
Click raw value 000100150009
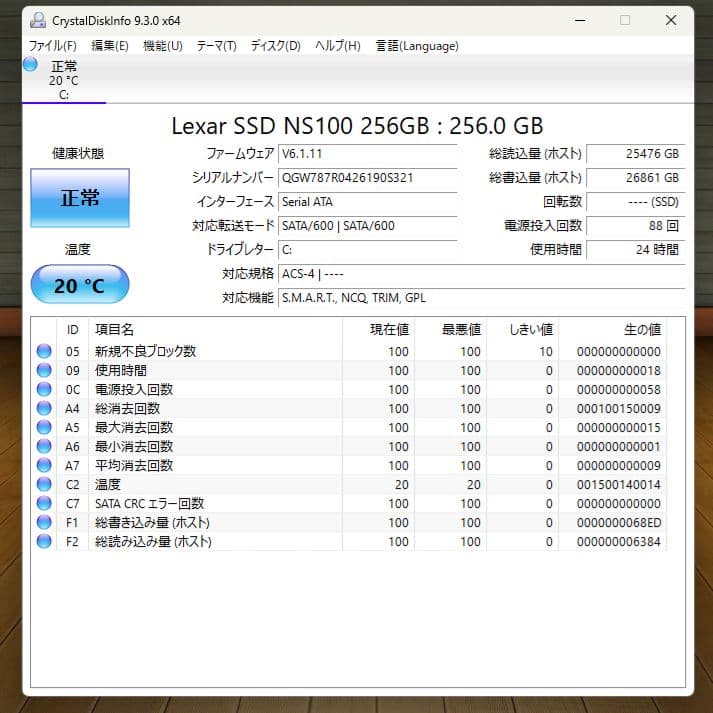(x=619, y=409)
